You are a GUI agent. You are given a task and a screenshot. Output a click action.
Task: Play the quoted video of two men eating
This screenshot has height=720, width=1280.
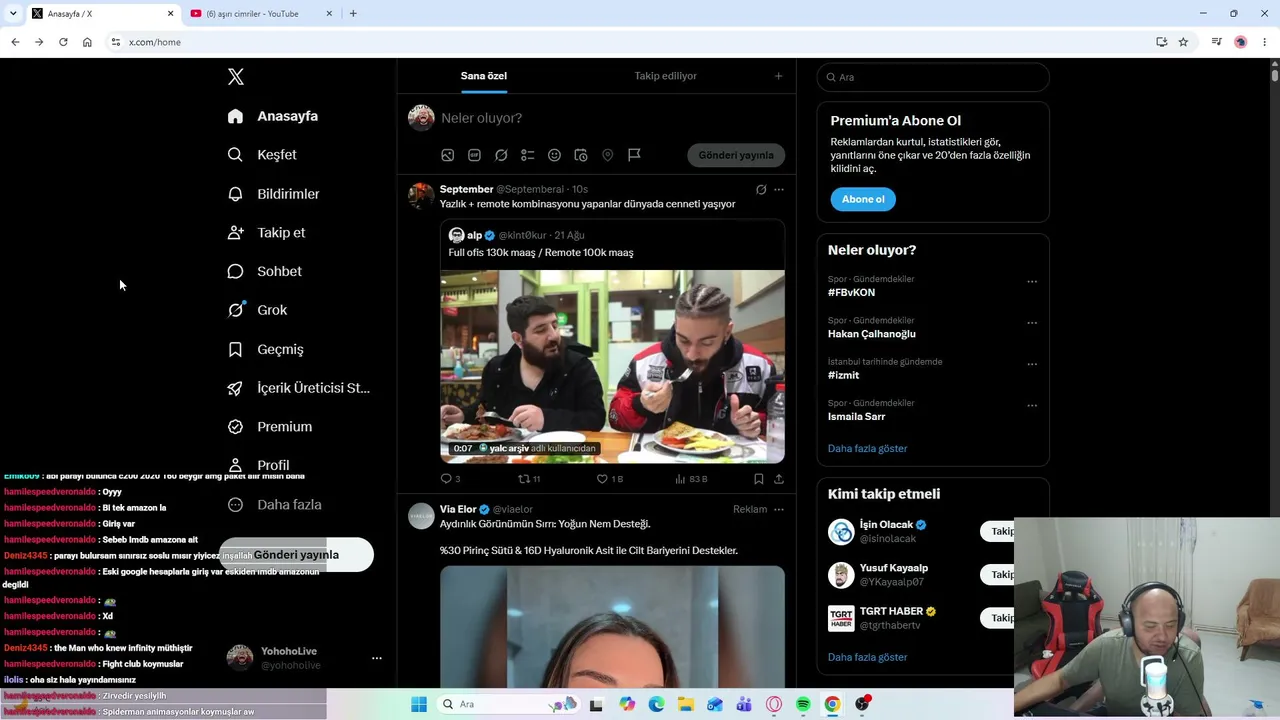(613, 366)
